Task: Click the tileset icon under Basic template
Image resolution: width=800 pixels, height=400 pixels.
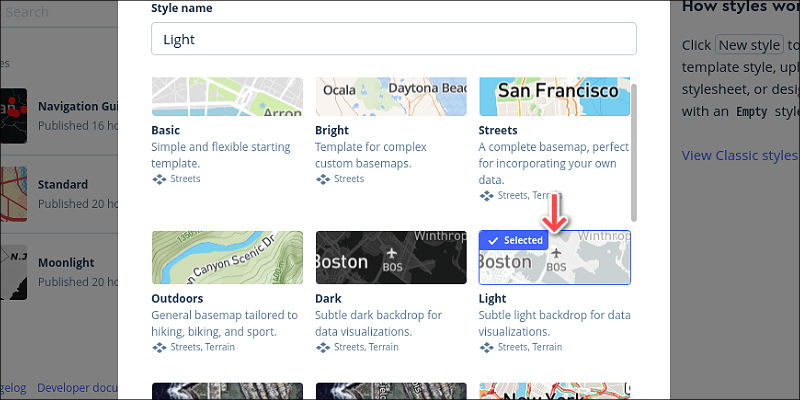Action: [159, 180]
